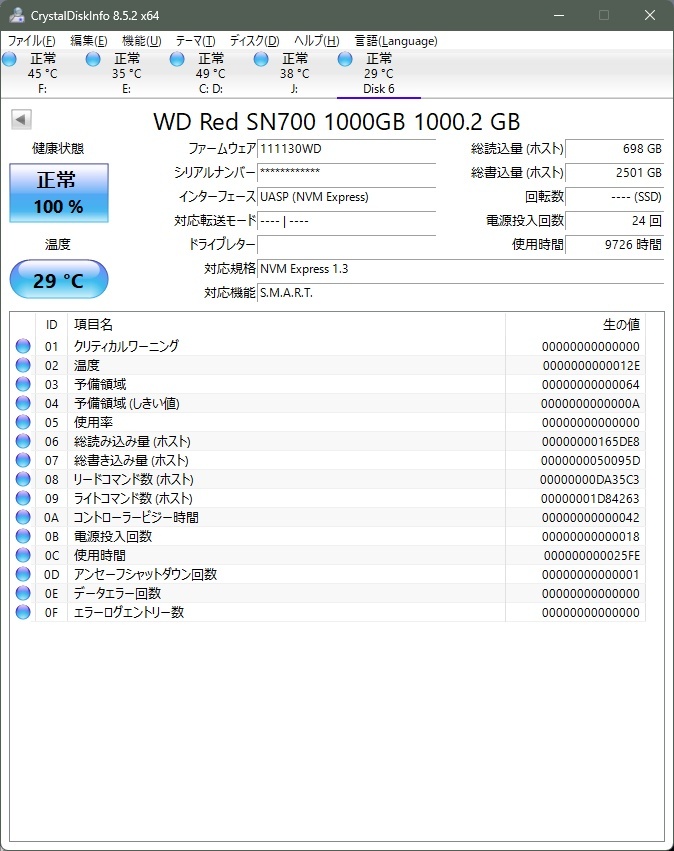The width and height of the screenshot is (674, 851).
Task: Click the blue status dot for ID 0B
Action: click(x=23, y=536)
